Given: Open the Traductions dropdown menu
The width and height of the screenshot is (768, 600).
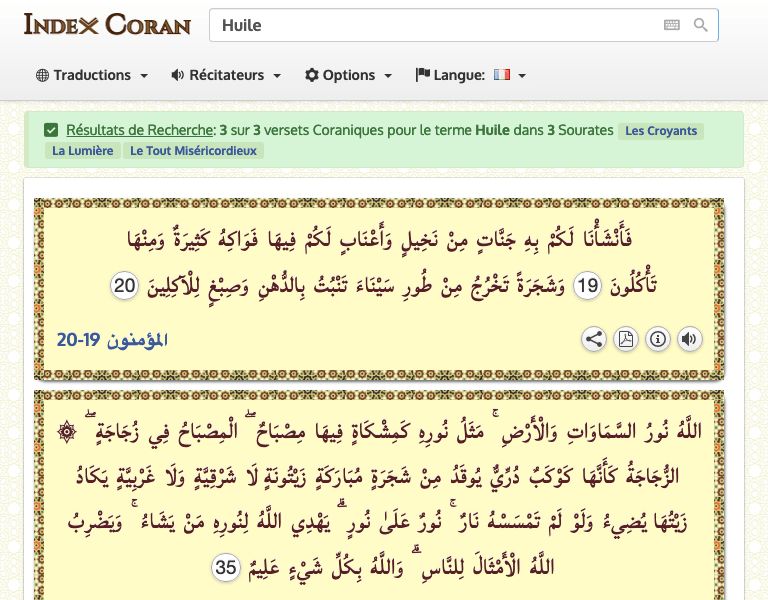Looking at the screenshot, I should [92, 75].
